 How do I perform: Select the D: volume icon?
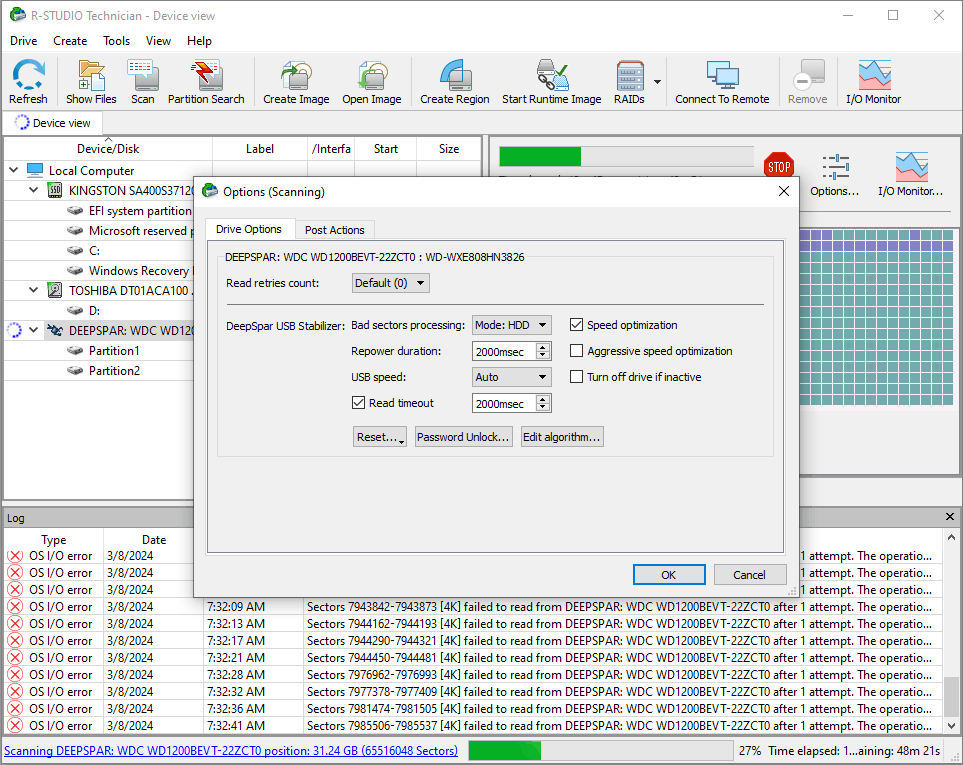[x=75, y=310]
